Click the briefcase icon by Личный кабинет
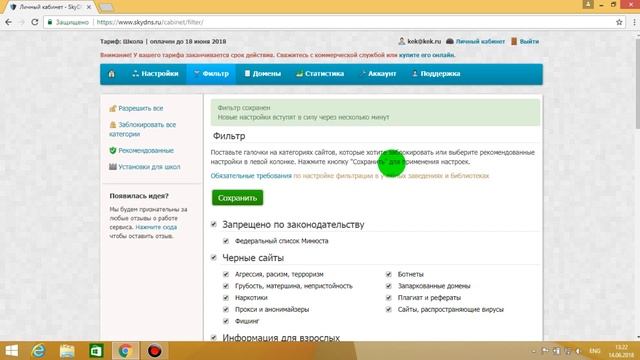 point(450,41)
